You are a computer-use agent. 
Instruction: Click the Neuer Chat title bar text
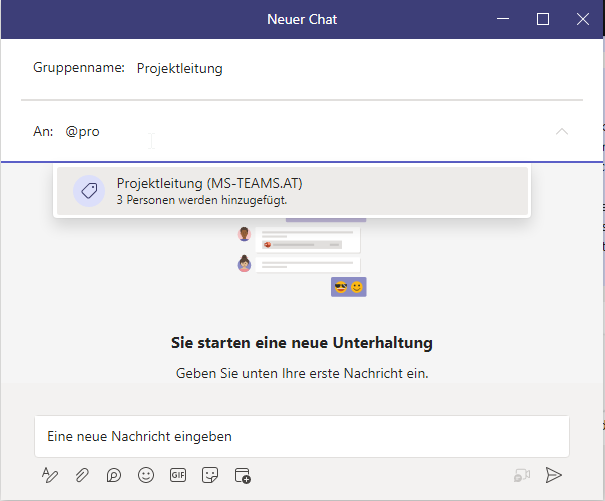302,19
